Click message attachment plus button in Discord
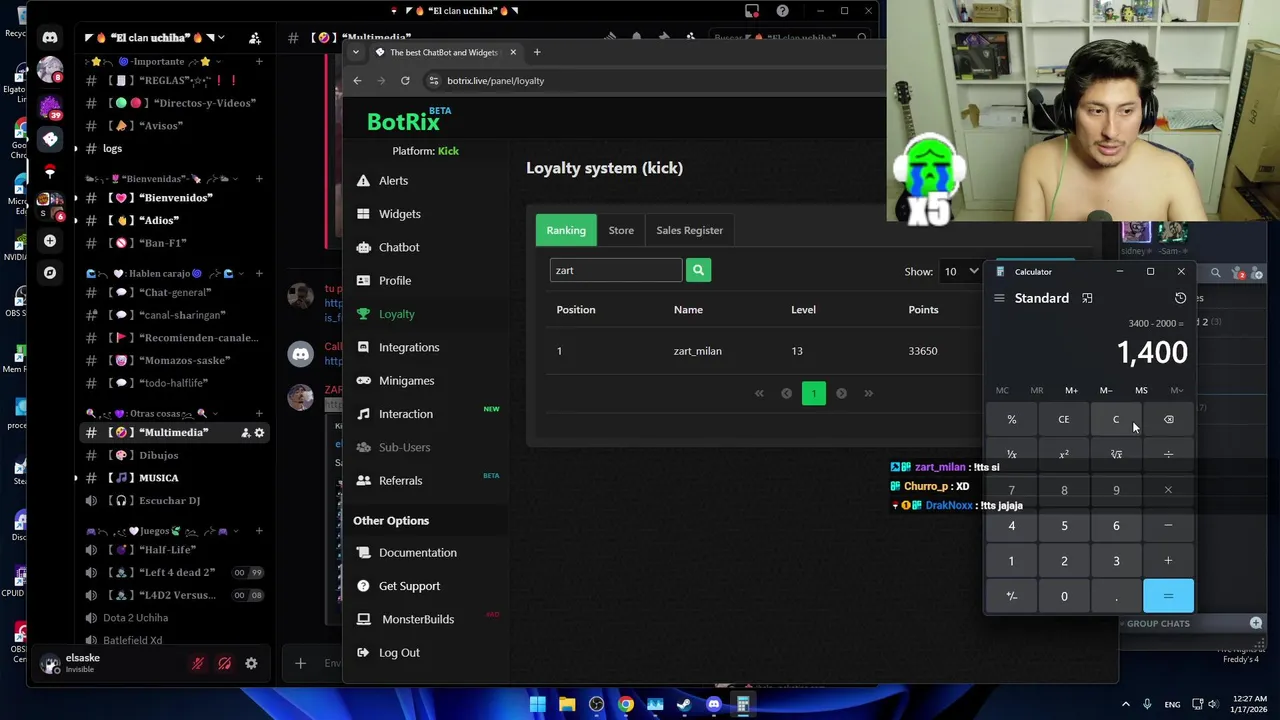Image resolution: width=1280 pixels, height=720 pixels. [x=300, y=663]
